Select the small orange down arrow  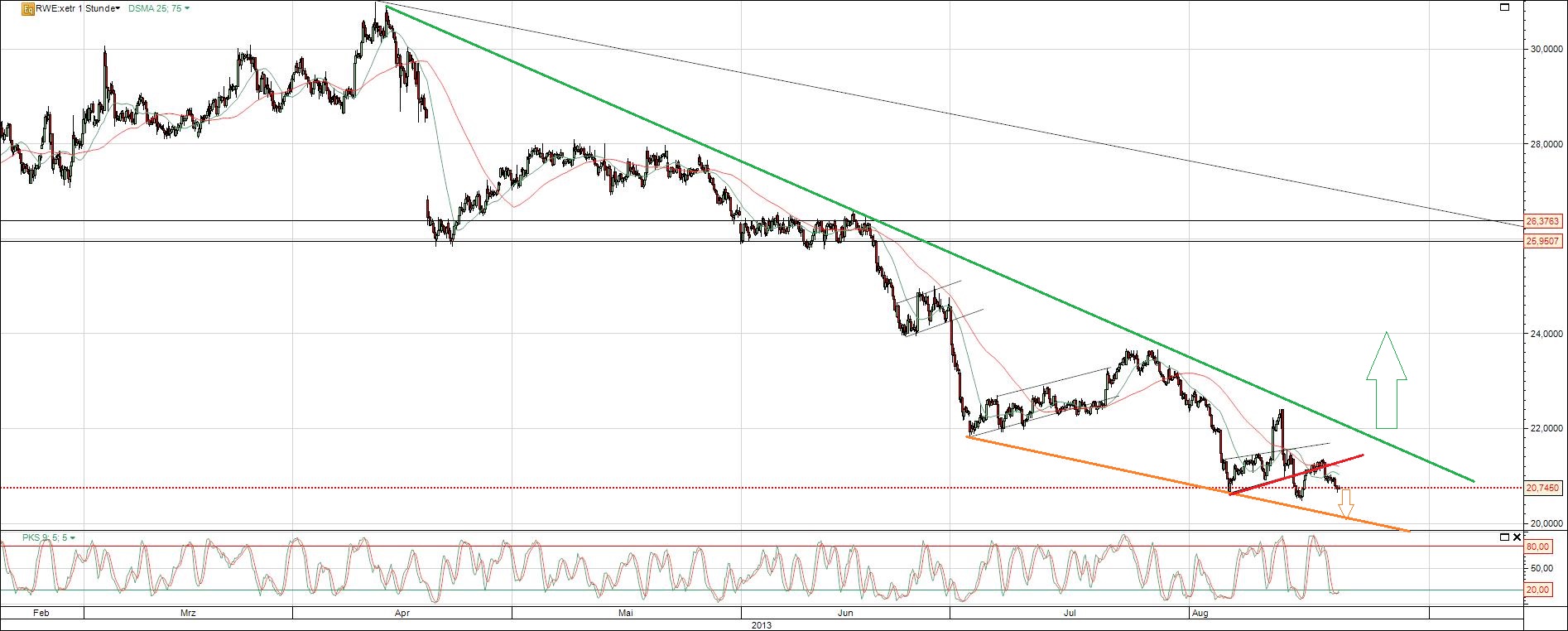(1346, 503)
